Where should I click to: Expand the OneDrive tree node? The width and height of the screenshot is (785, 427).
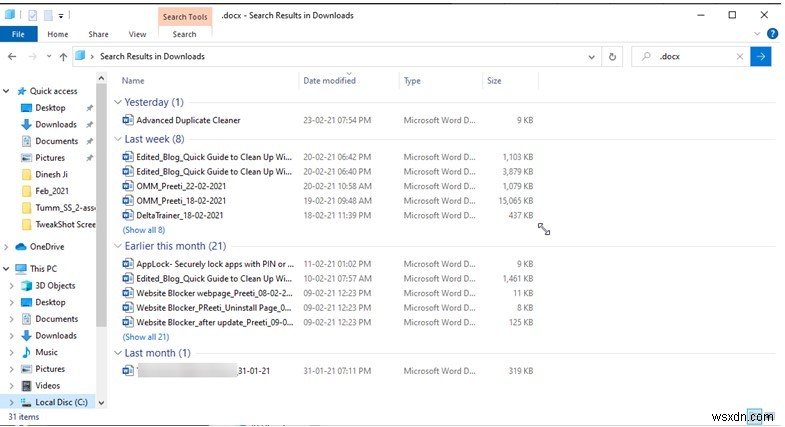[6, 247]
